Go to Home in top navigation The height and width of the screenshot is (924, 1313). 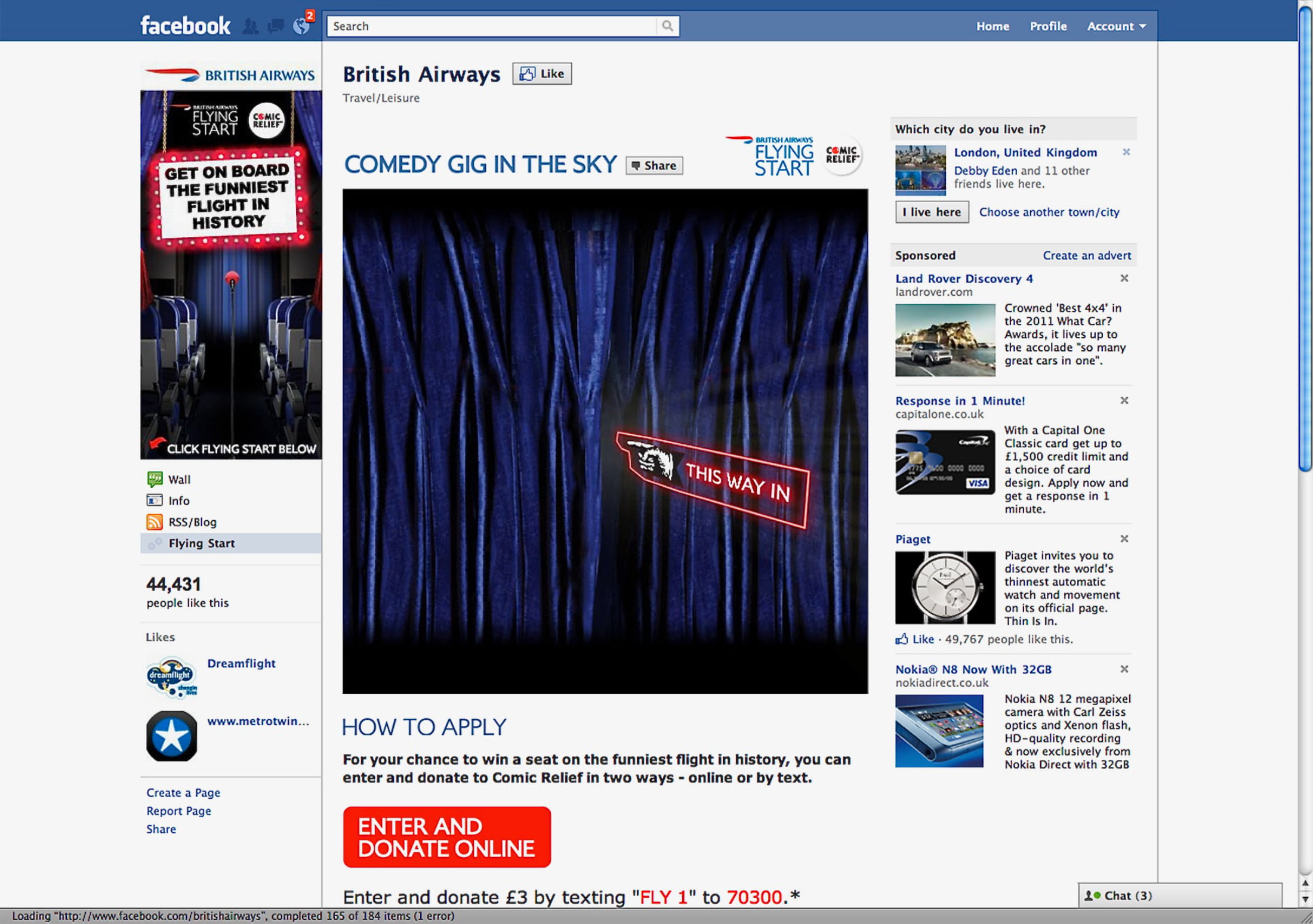coord(993,26)
